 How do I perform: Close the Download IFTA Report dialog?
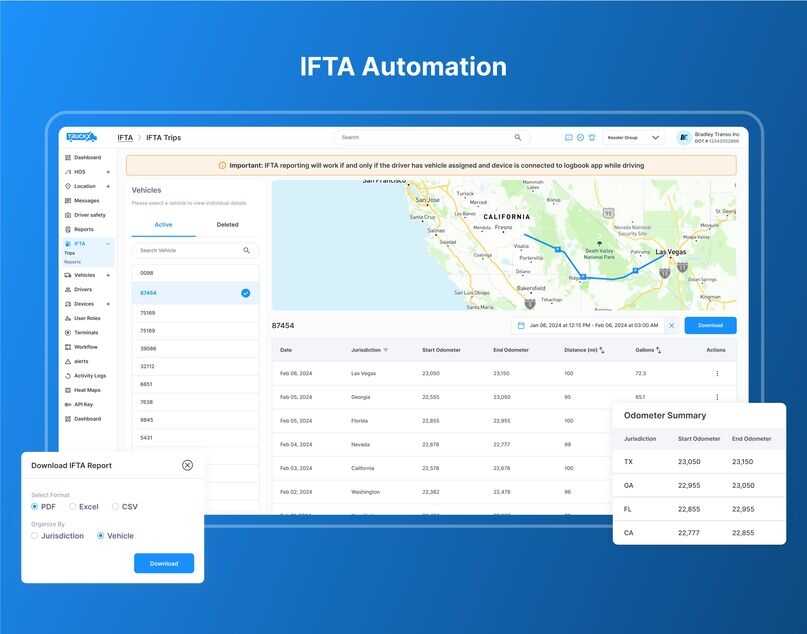(x=187, y=465)
